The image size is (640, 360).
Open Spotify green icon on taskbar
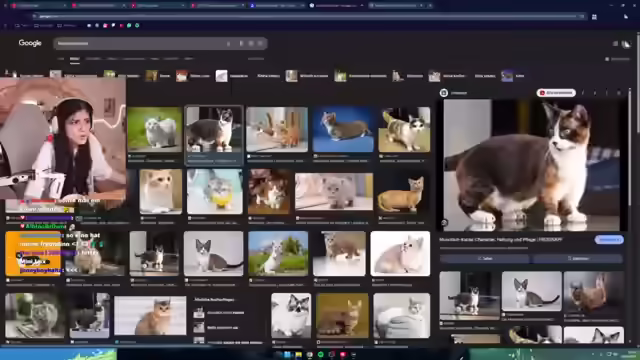click(x=320, y=355)
